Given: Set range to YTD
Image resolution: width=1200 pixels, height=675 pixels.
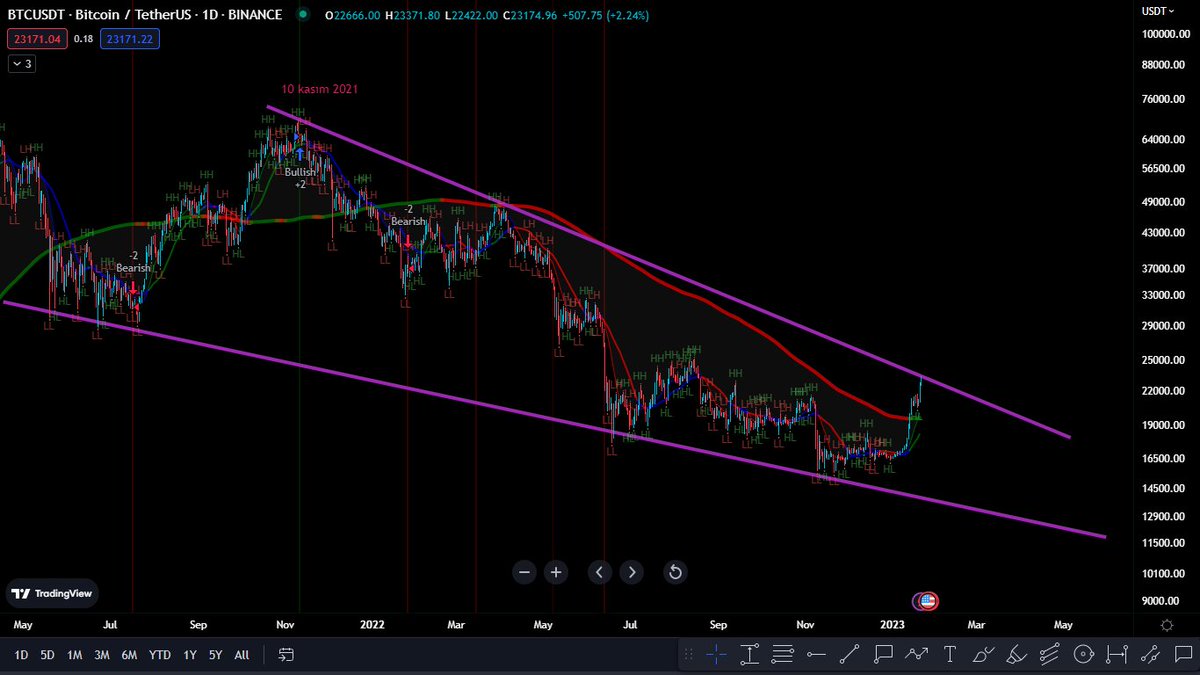Looking at the screenshot, I should click(159, 655).
